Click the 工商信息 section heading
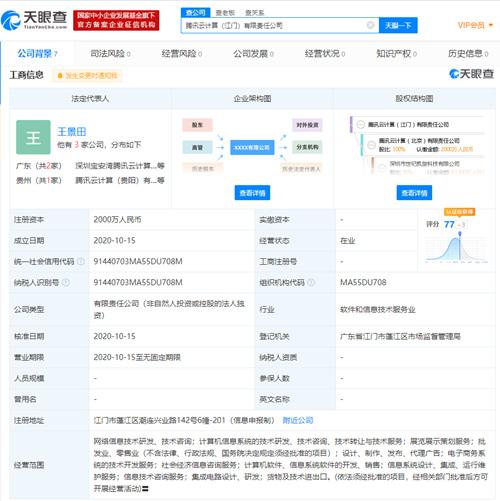Image resolution: width=500 pixels, height=501 pixels. 27,75
